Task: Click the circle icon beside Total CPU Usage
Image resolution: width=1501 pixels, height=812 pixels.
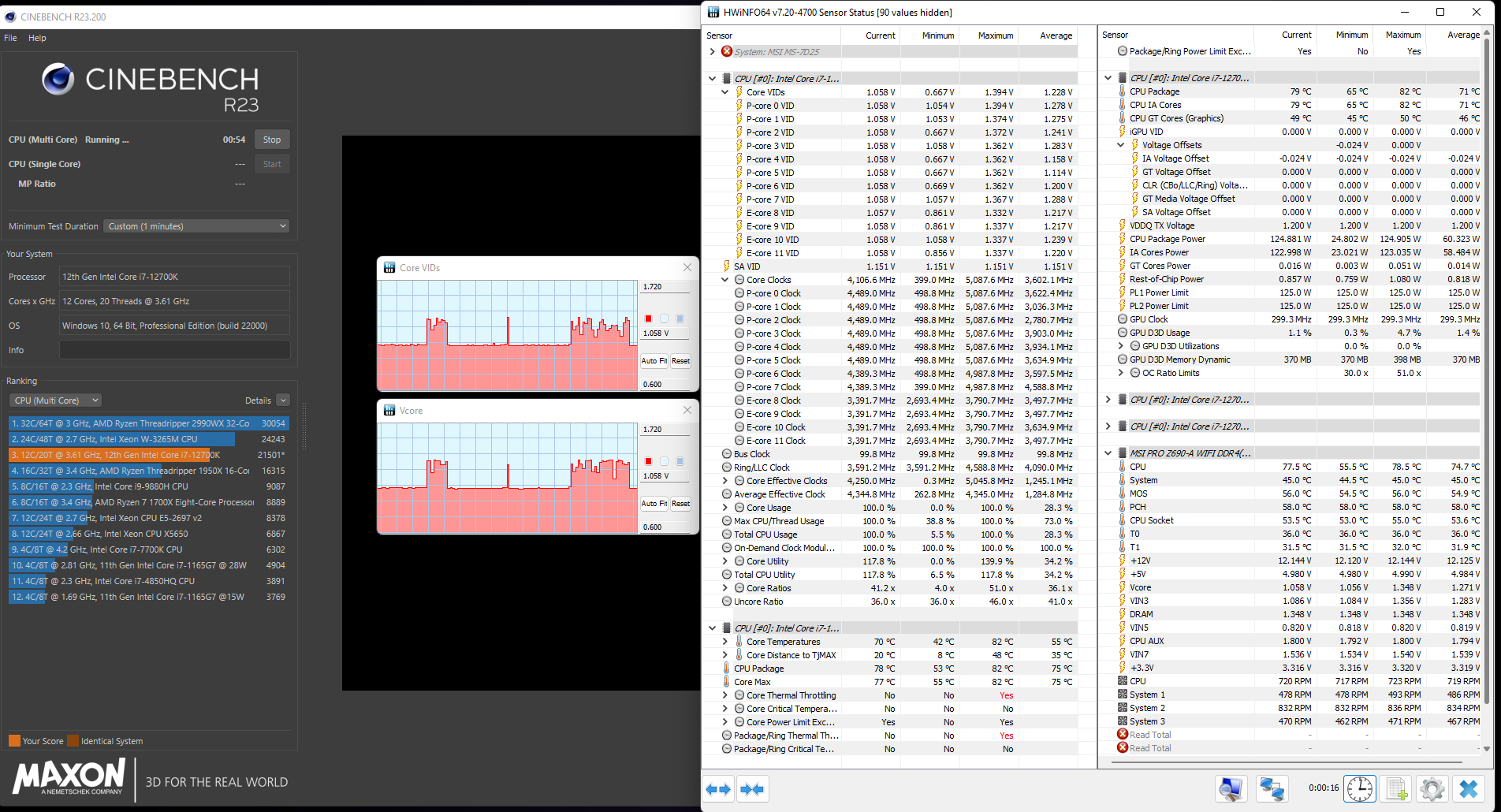Action: click(x=727, y=535)
